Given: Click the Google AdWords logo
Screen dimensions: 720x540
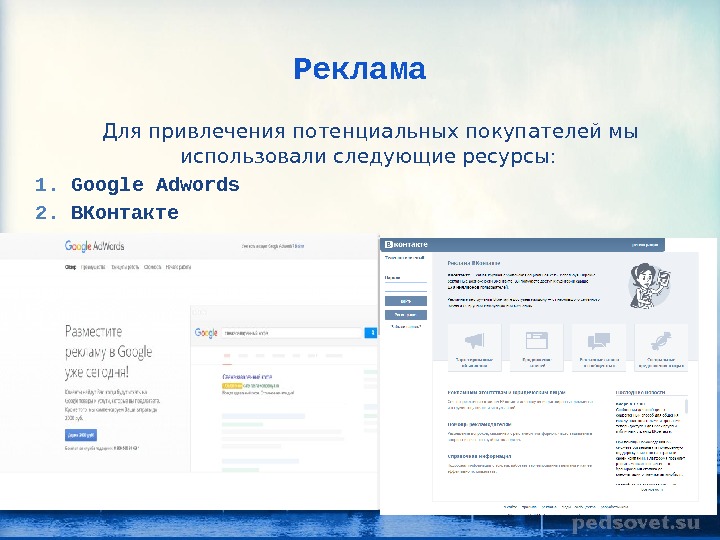Looking at the screenshot, I should tap(95, 246).
